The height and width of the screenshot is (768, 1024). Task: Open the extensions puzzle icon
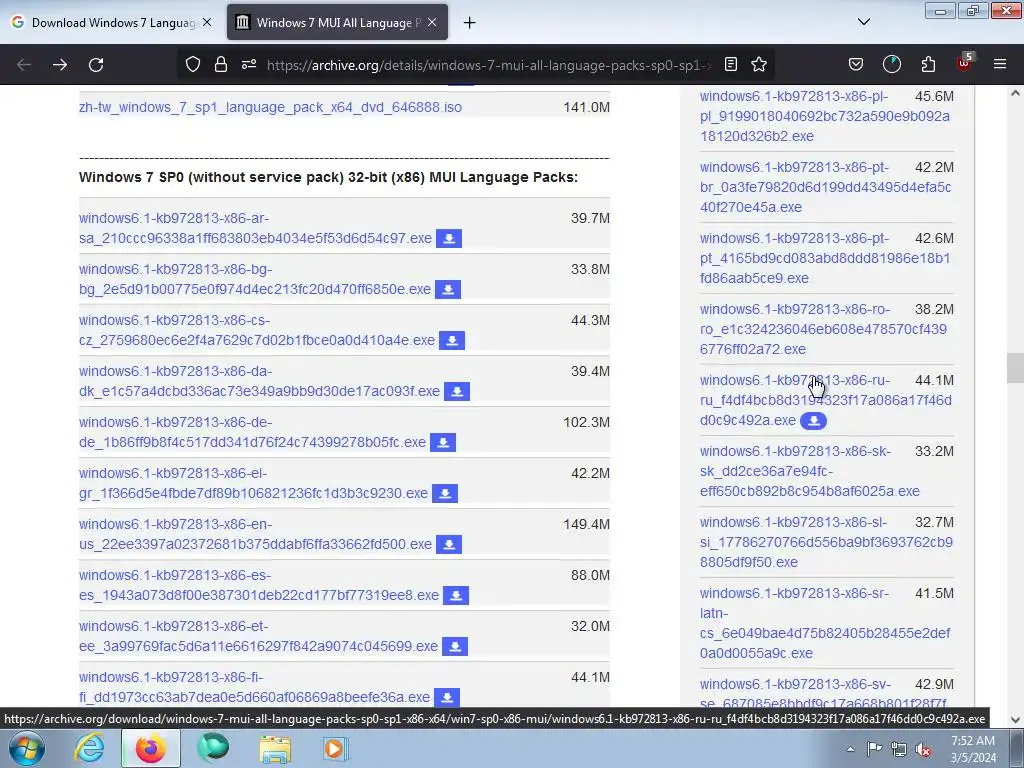pyautogui.click(x=928, y=64)
